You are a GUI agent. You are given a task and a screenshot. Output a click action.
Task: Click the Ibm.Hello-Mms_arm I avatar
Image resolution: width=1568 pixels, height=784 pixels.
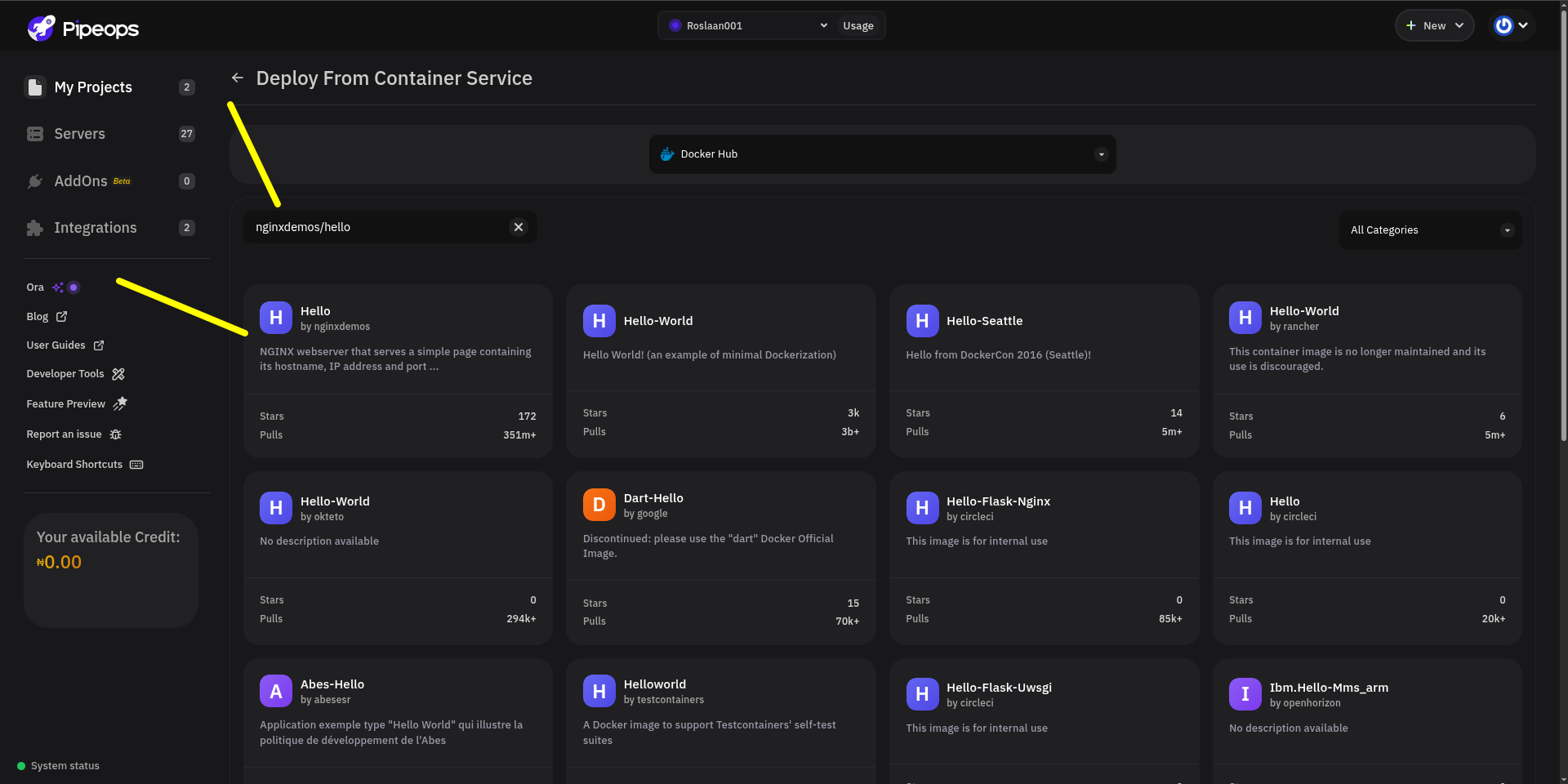[1245, 694]
